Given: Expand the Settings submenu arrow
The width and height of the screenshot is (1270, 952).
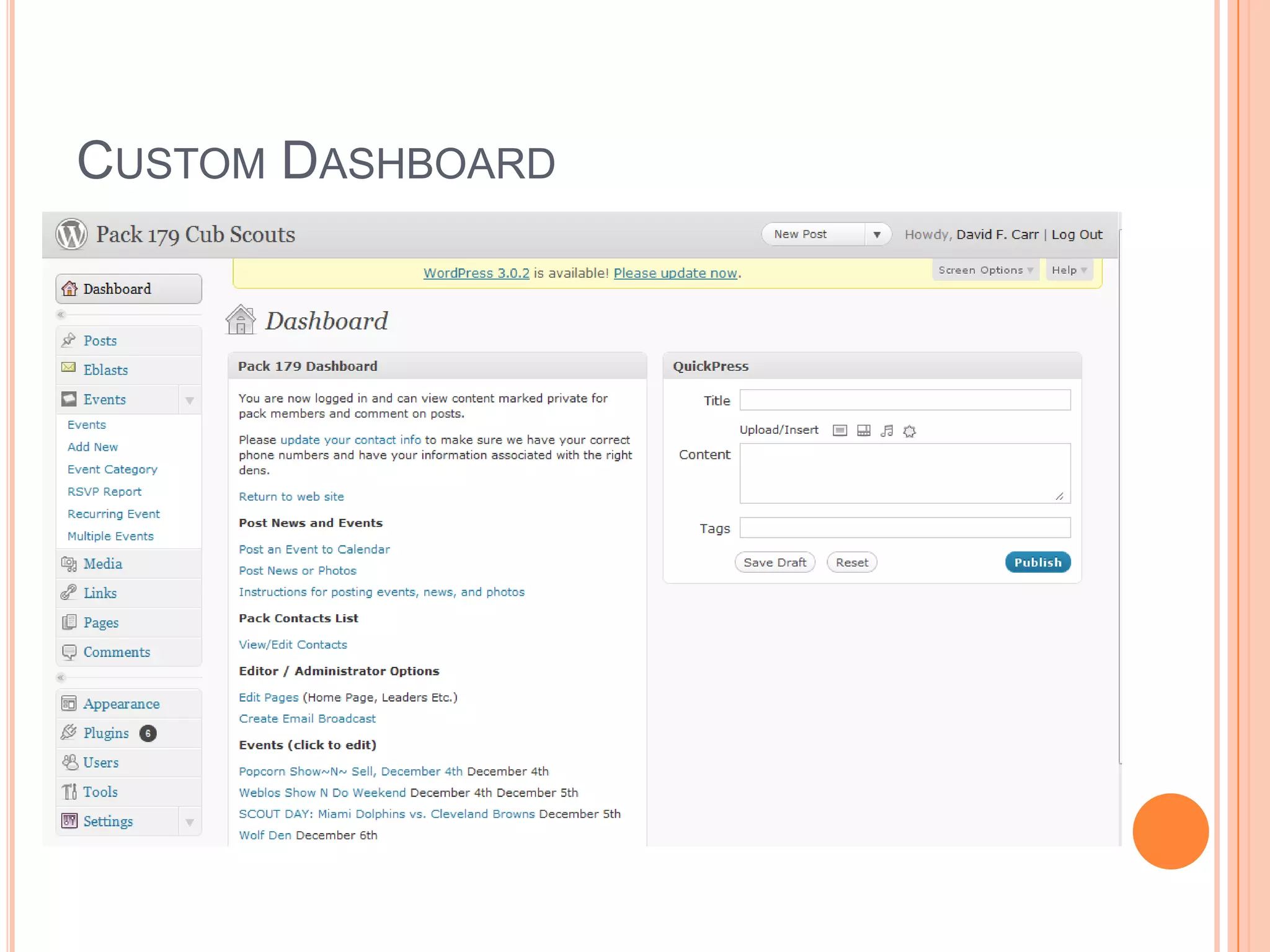Looking at the screenshot, I should (190, 822).
